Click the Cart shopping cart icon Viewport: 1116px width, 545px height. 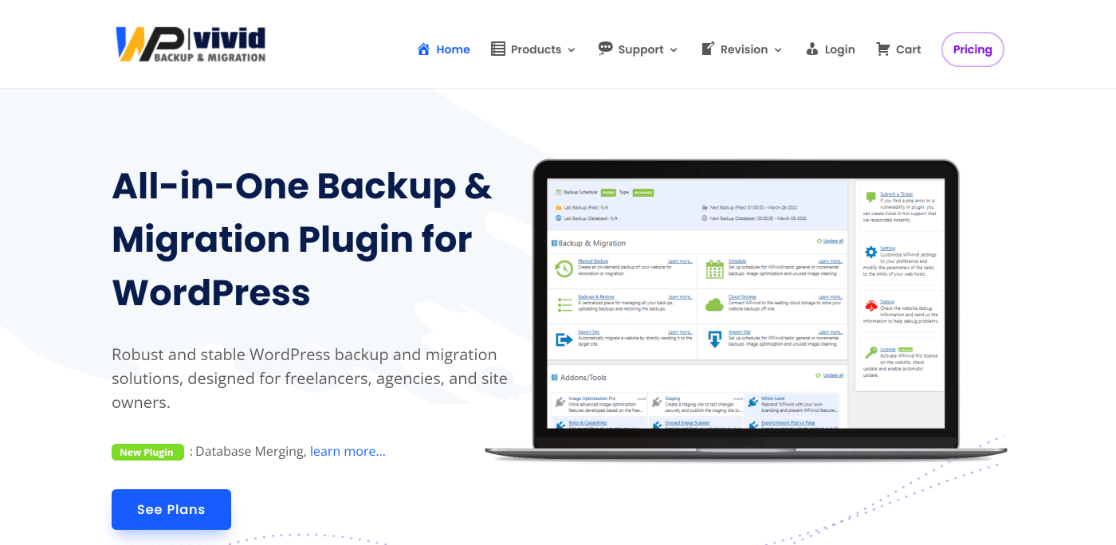(883, 49)
